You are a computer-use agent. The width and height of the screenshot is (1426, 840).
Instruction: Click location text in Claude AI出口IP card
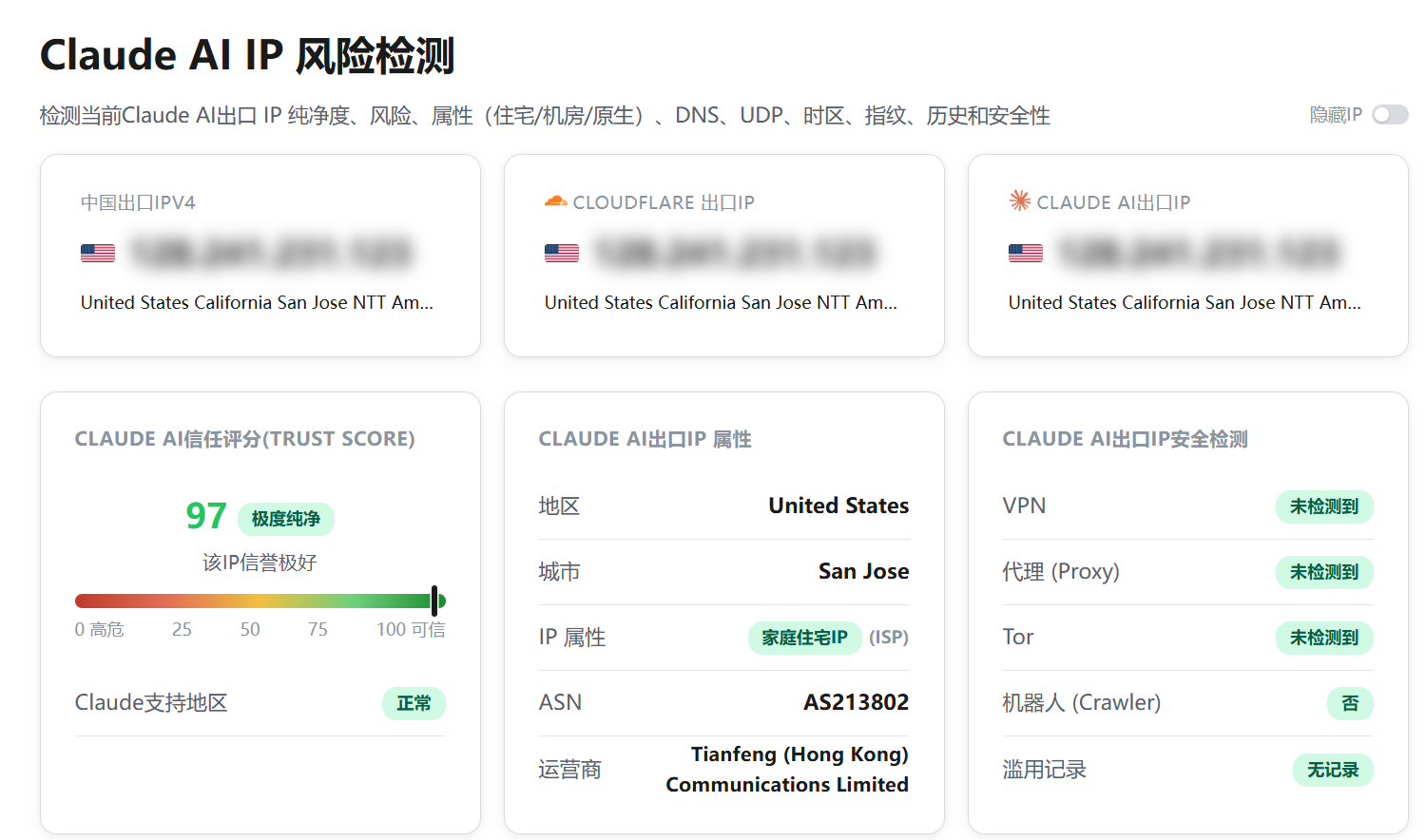point(1185,302)
